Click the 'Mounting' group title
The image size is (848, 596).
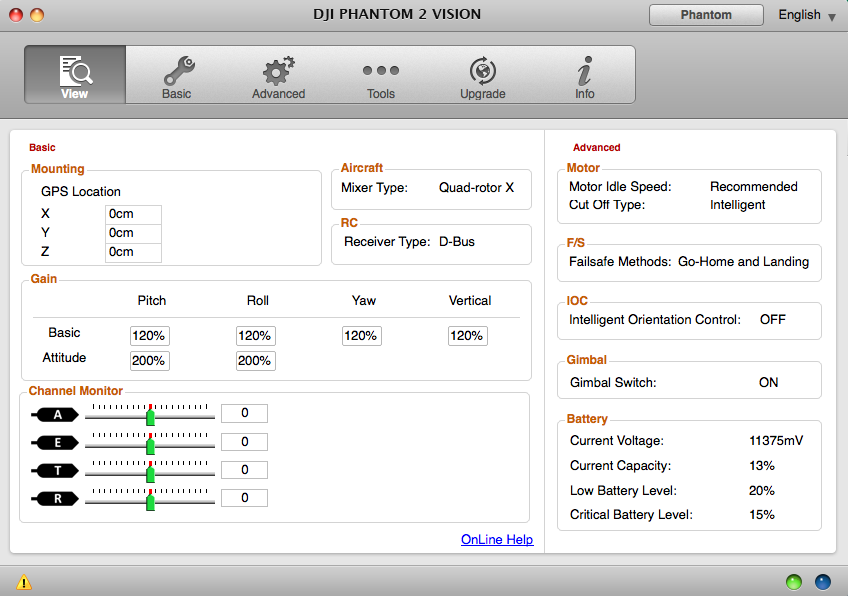pos(57,169)
